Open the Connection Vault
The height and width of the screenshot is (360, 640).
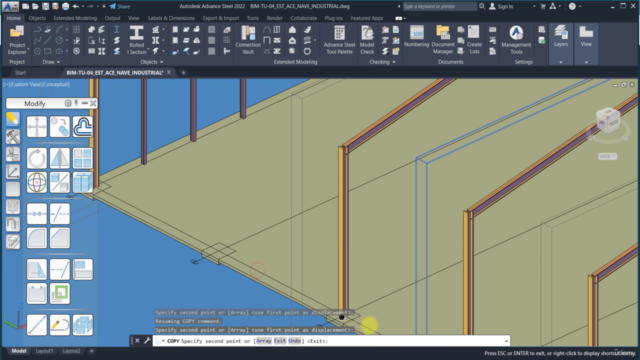[x=248, y=40]
